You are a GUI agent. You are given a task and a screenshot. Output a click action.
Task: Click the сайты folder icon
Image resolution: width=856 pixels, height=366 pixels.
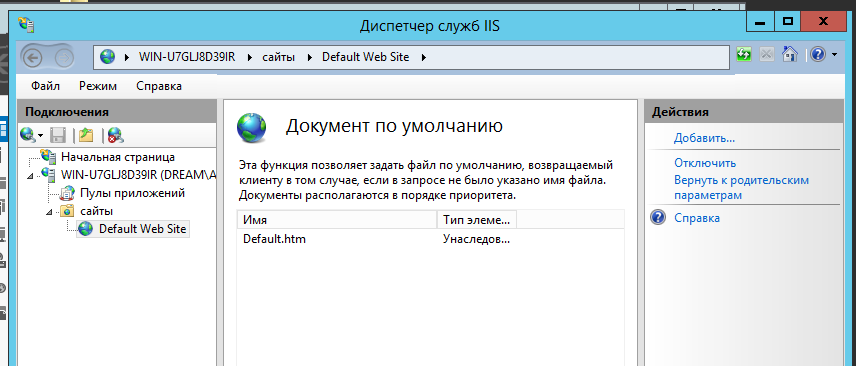click(x=67, y=211)
